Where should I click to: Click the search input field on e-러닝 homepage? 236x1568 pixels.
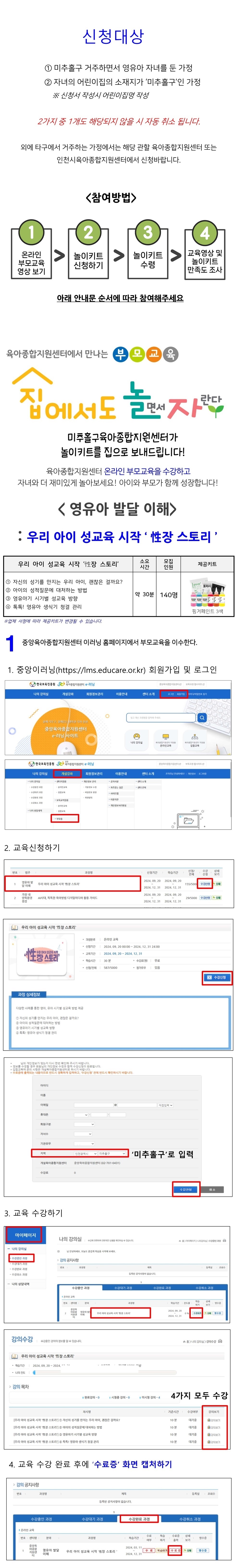click(161, 718)
